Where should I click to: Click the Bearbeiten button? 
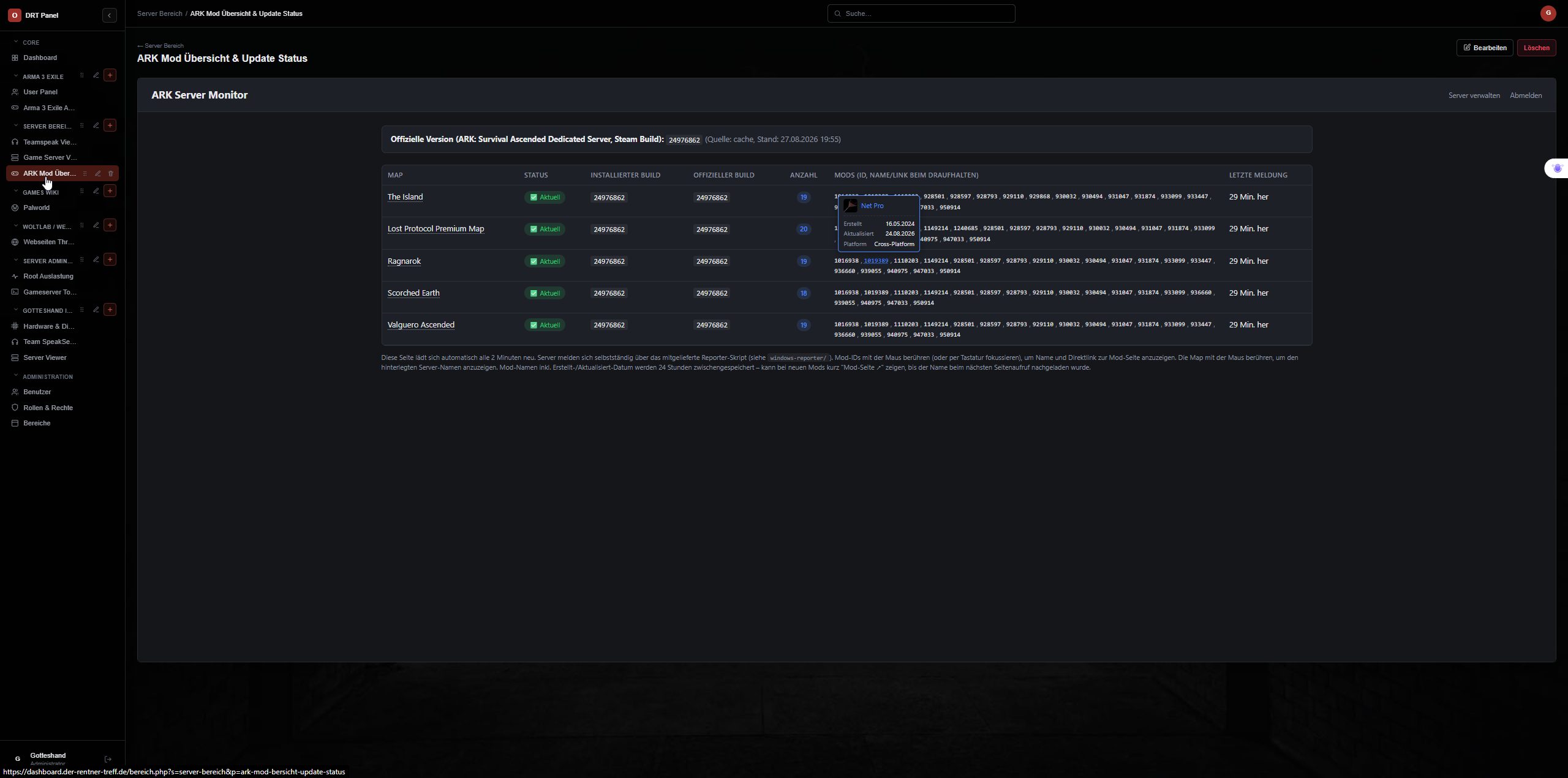pos(1485,48)
